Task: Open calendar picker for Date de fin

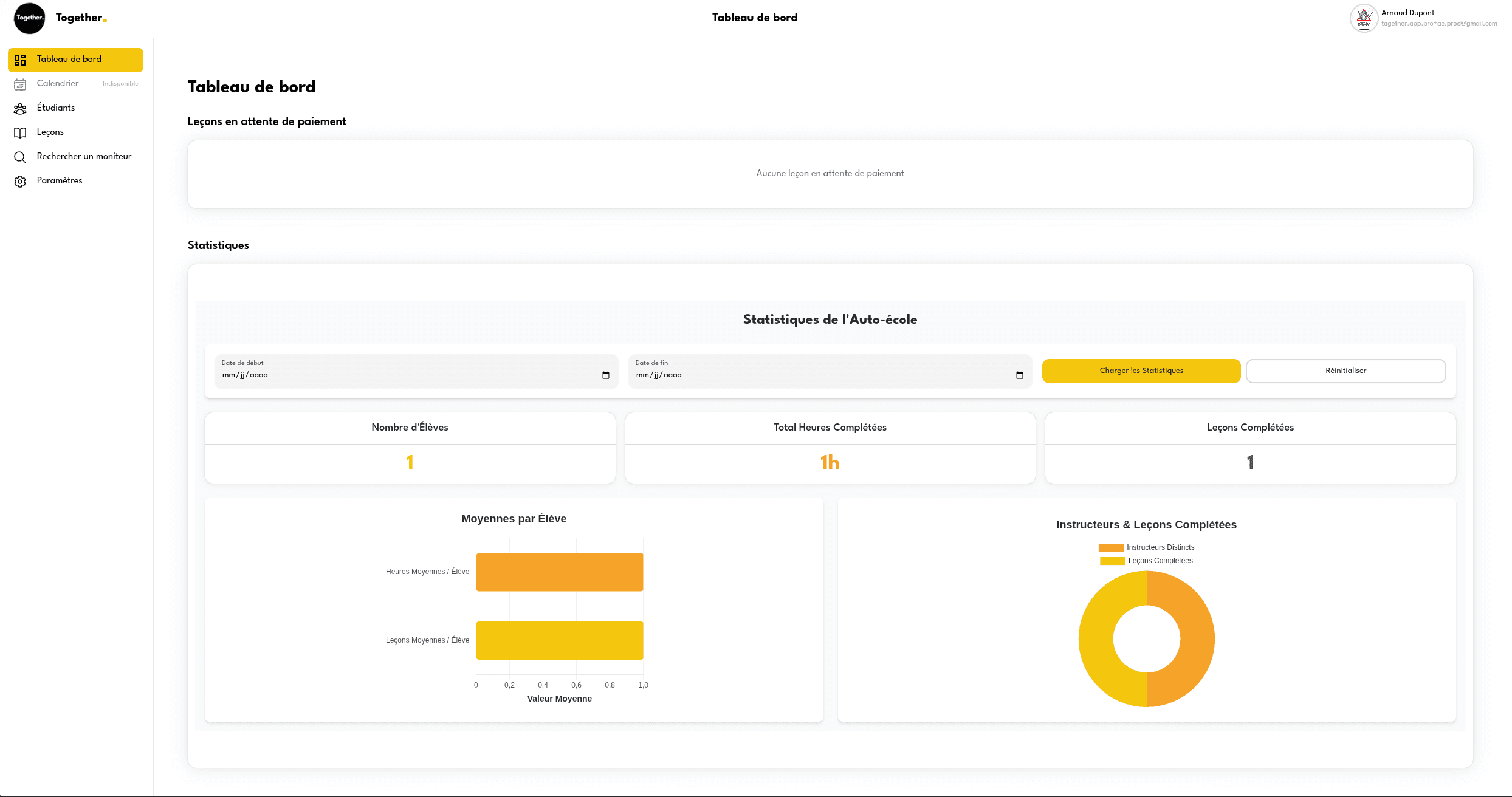Action: pos(1019,375)
